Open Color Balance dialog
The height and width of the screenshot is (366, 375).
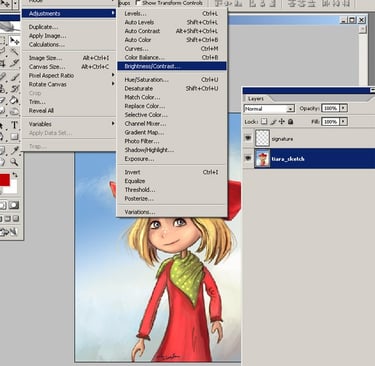coord(172,57)
